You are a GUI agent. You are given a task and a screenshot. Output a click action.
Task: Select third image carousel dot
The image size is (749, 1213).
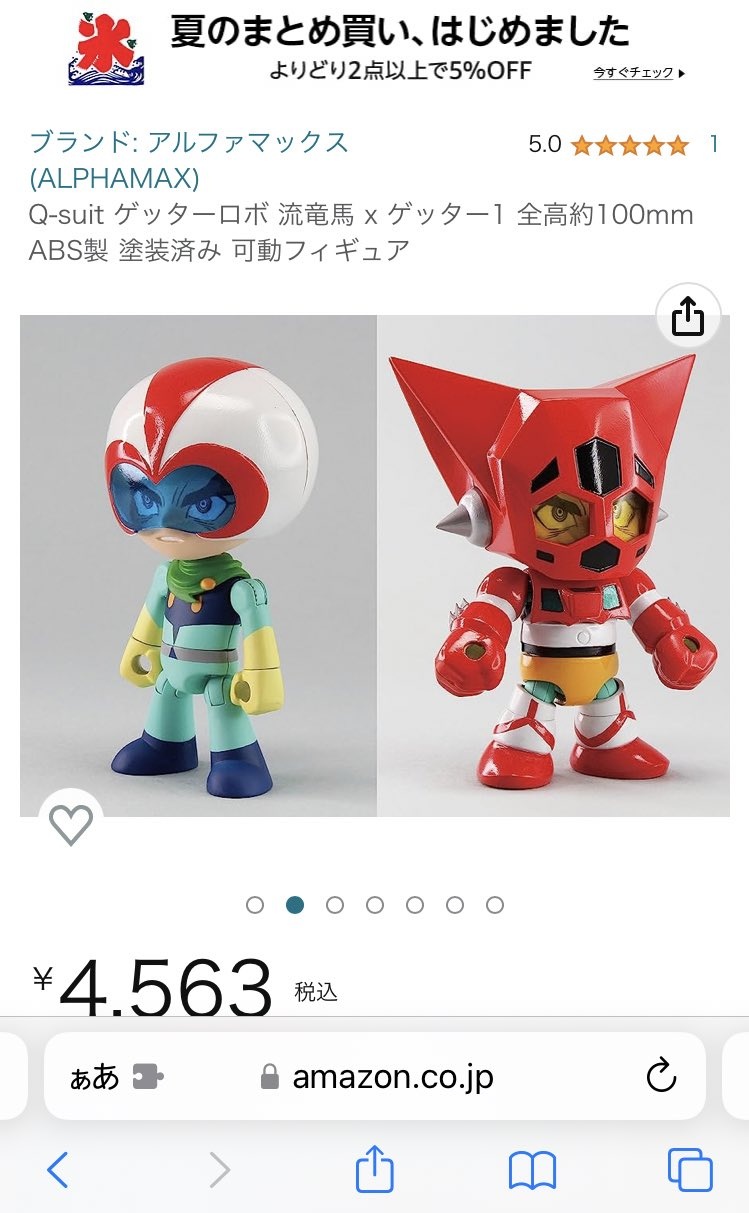335,905
